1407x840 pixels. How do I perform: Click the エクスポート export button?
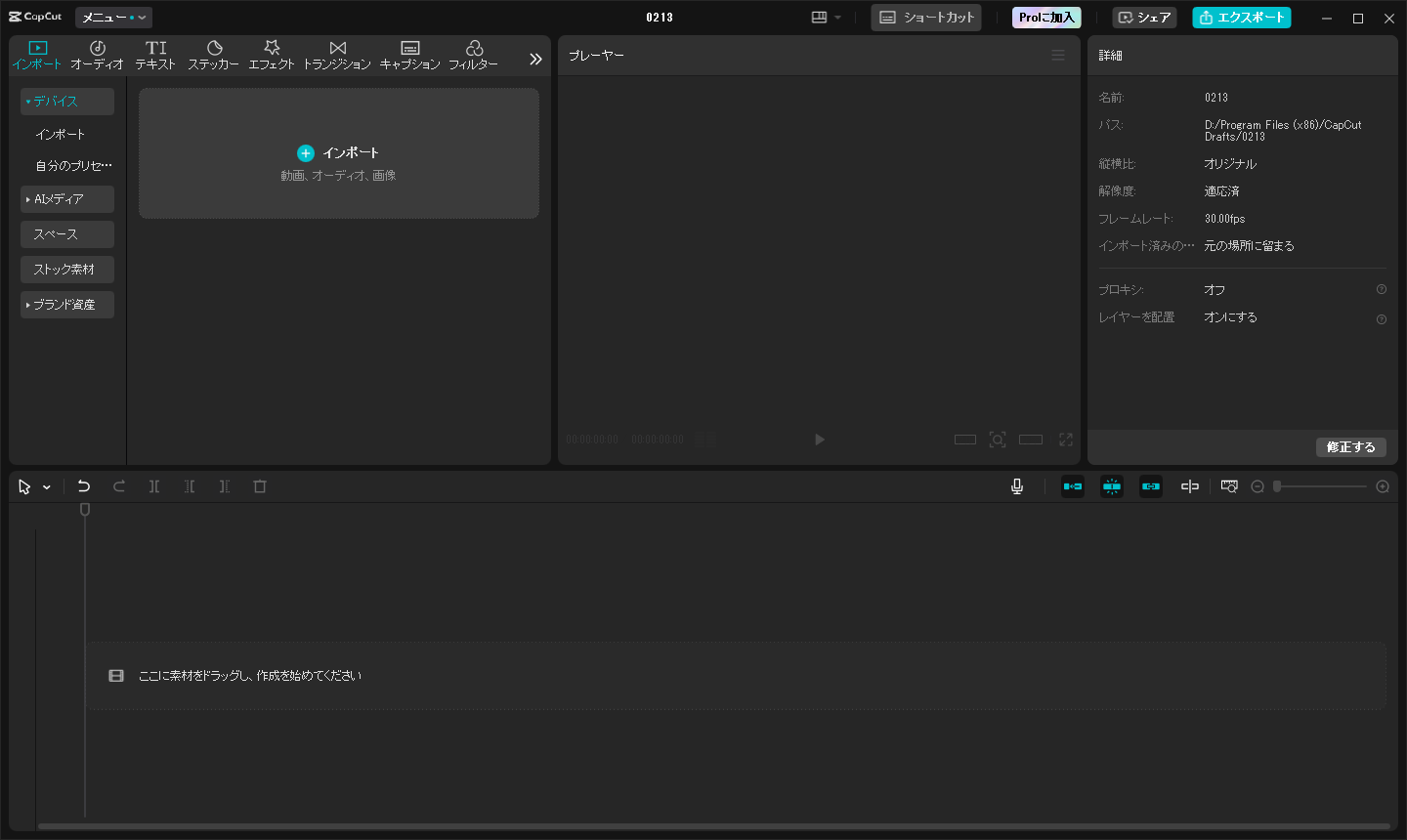1242,18
